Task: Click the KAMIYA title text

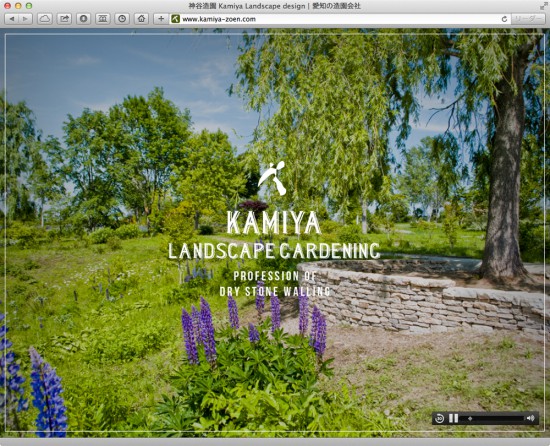Action: [x=274, y=222]
